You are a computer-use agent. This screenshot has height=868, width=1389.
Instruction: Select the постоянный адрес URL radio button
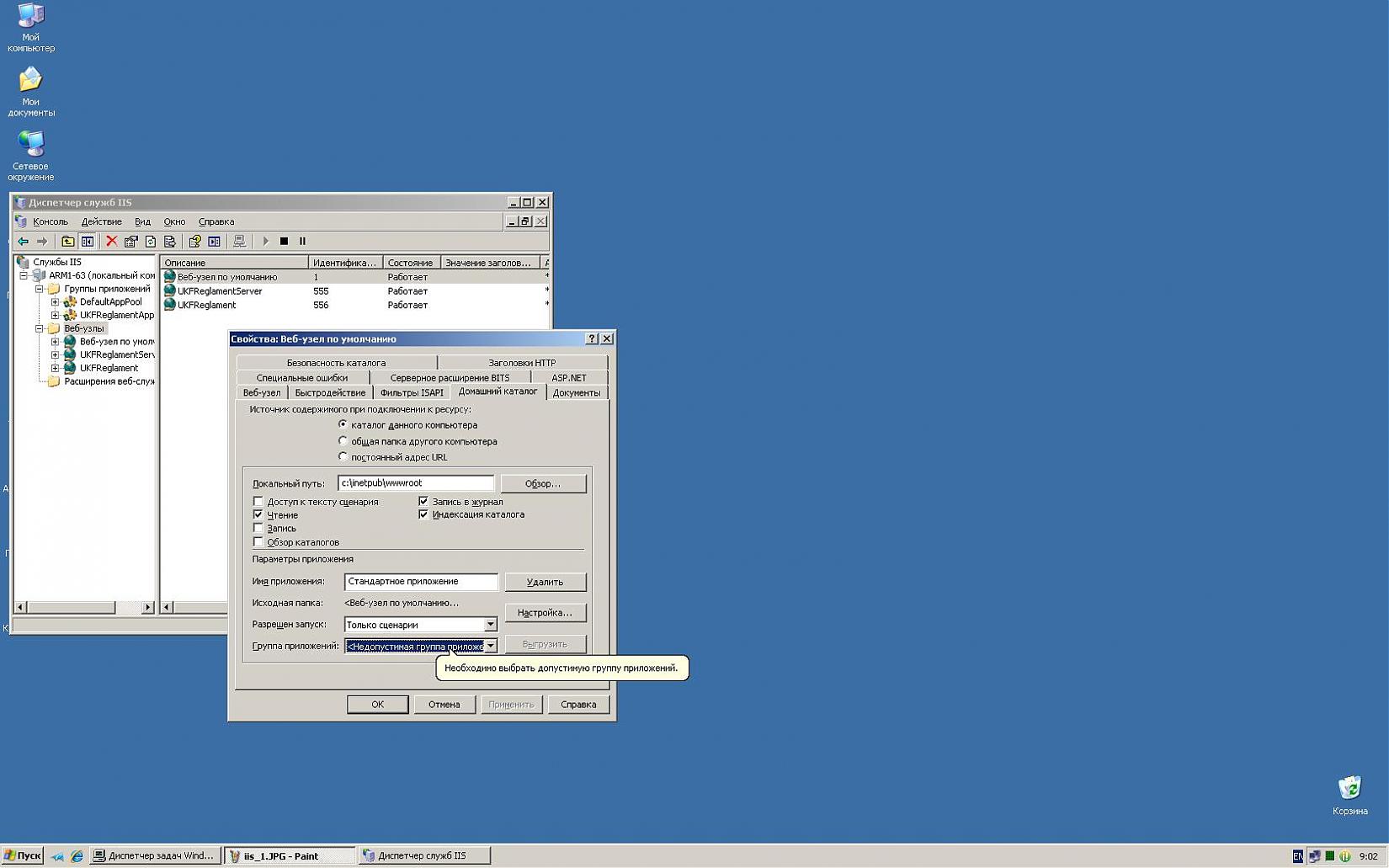[343, 456]
